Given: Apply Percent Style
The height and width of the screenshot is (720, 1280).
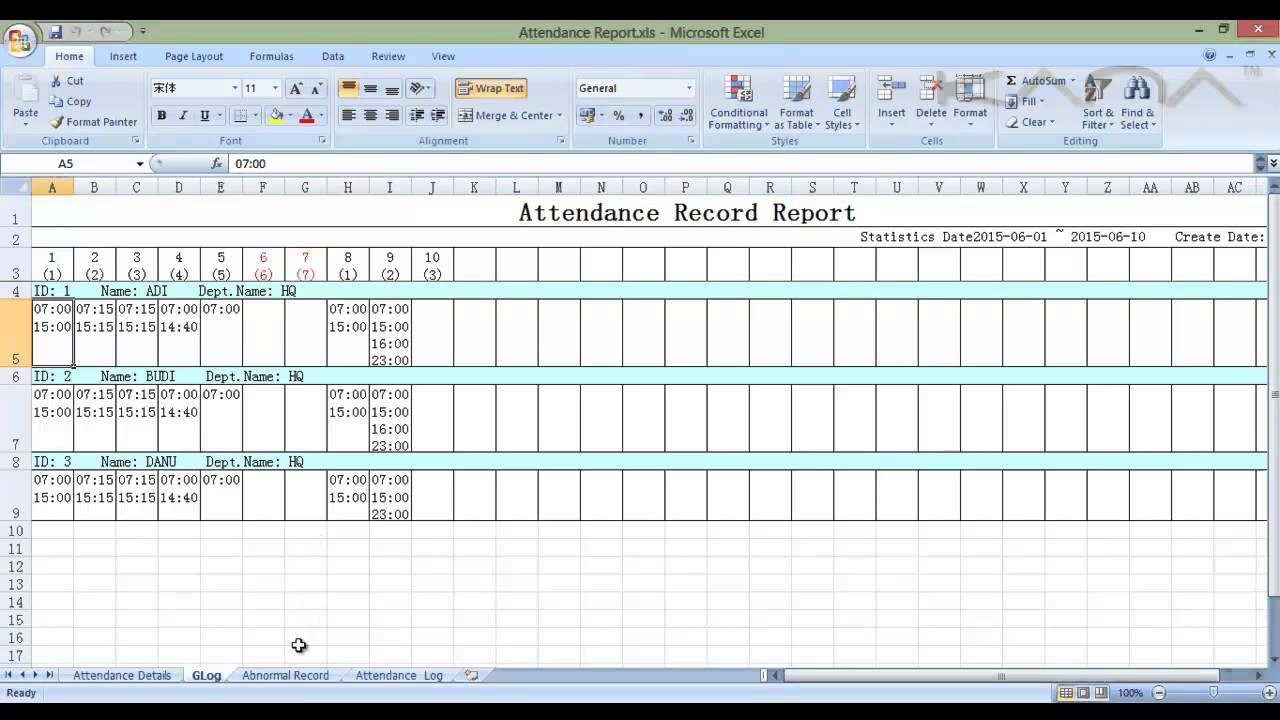Looking at the screenshot, I should (619, 115).
